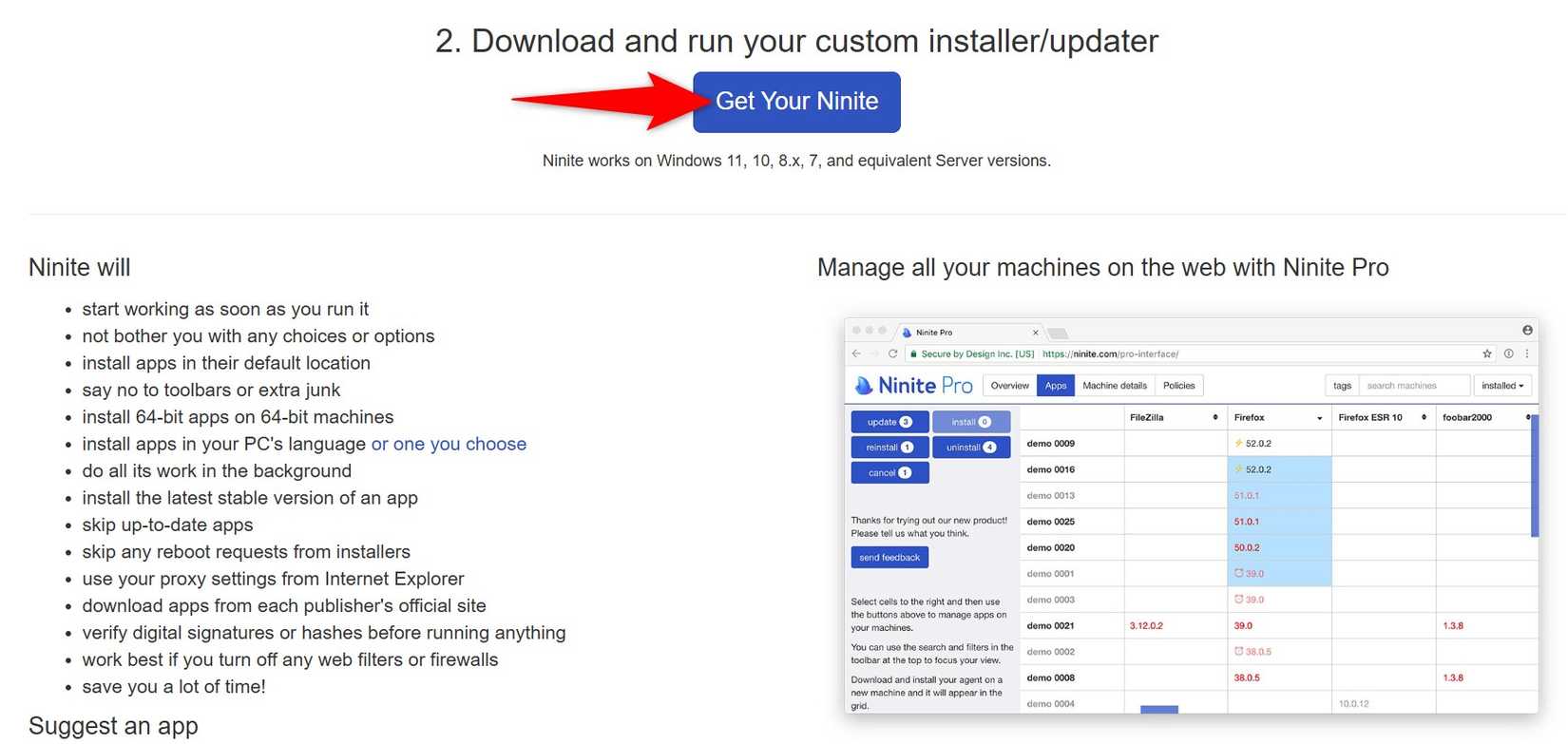Click the vertical scrollbar in the Ninite Pro grid

point(1534,475)
